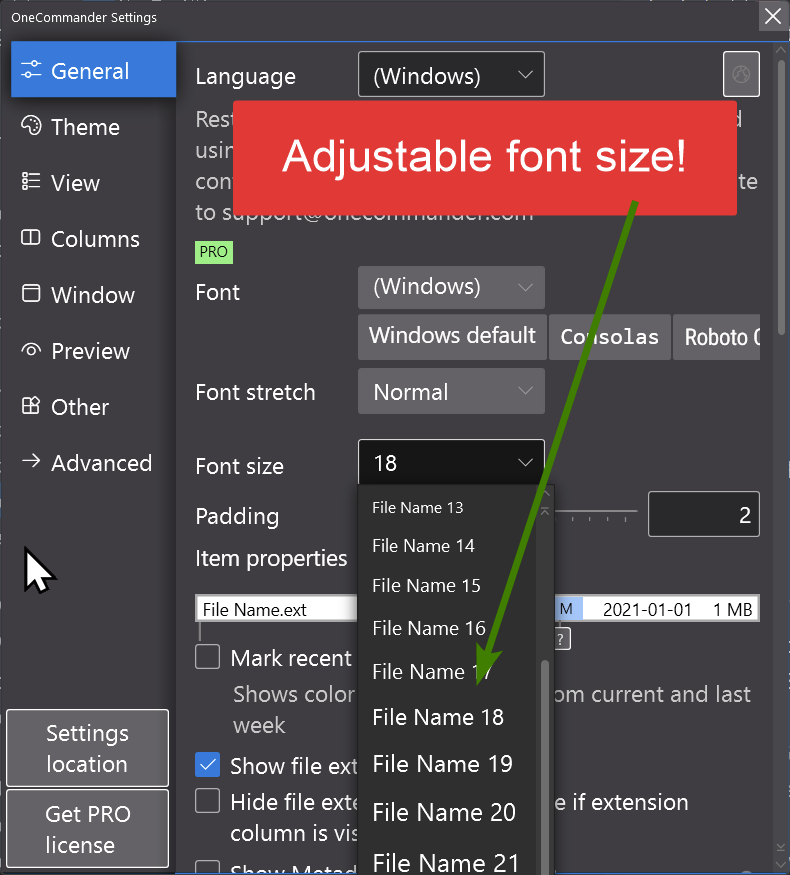Click the Columns layout icon
This screenshot has height=875, width=790.
pyautogui.click(x=32, y=238)
